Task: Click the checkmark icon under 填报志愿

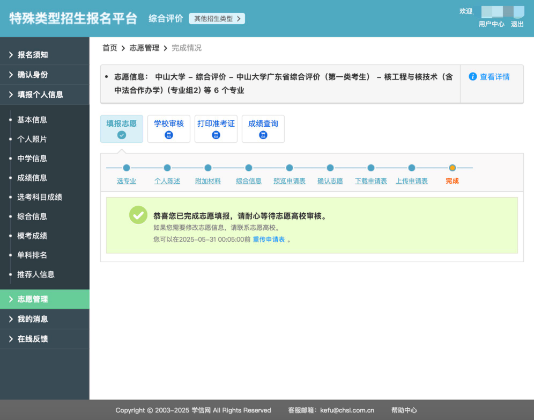Action: coord(122,135)
